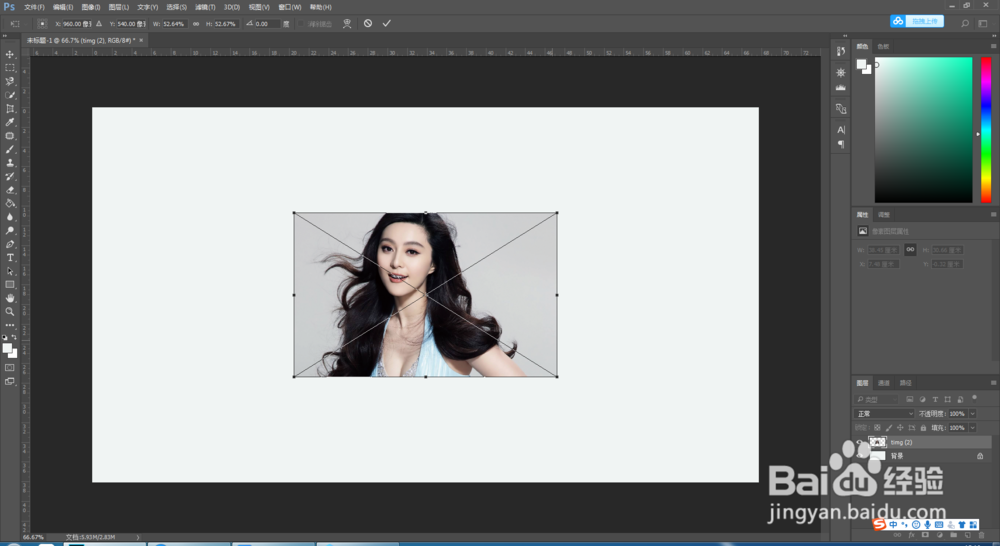Open the Edit Toolbar ellipsis menu

10,325
